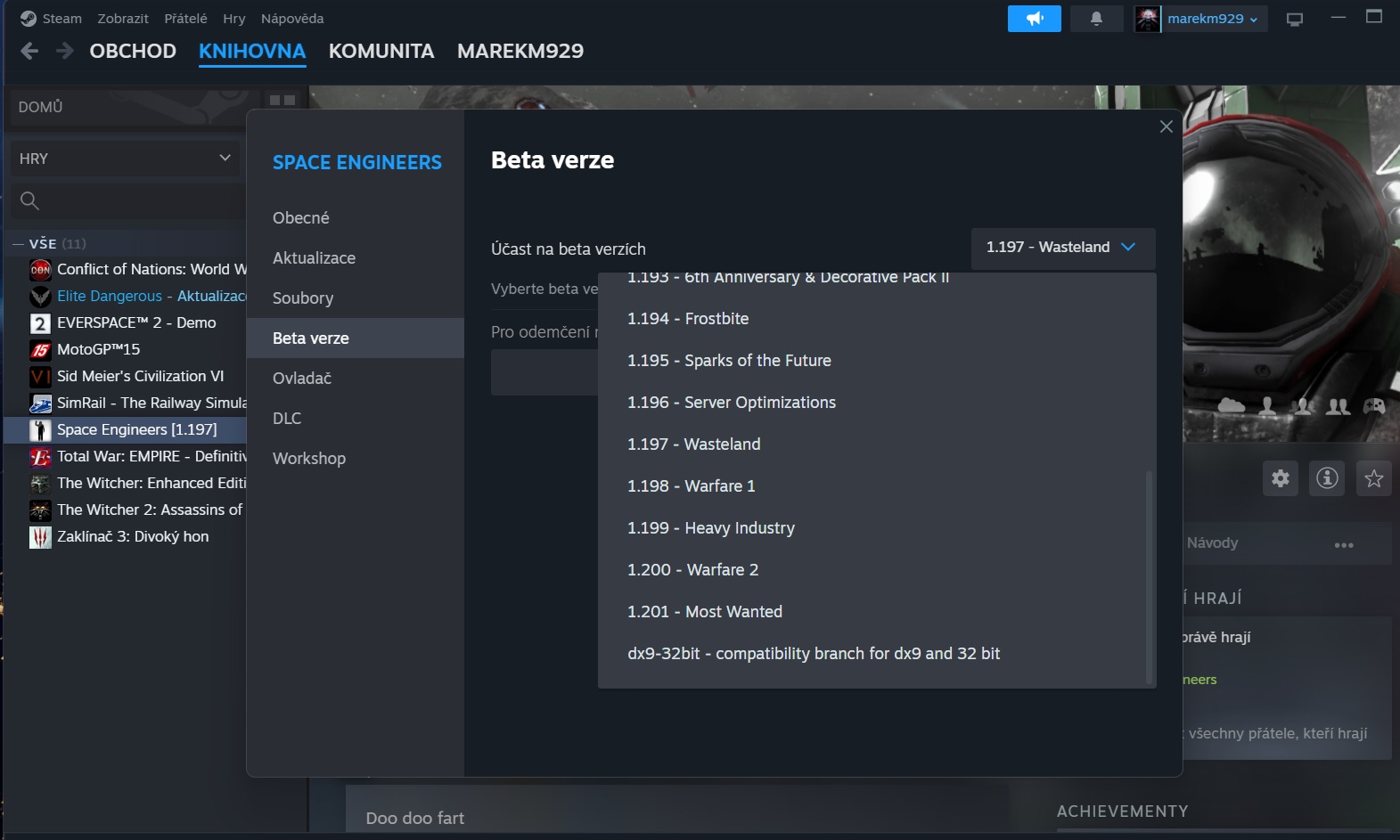
Task: Switch to the Aktualizace settings tab
Action: pyautogui.click(x=314, y=258)
